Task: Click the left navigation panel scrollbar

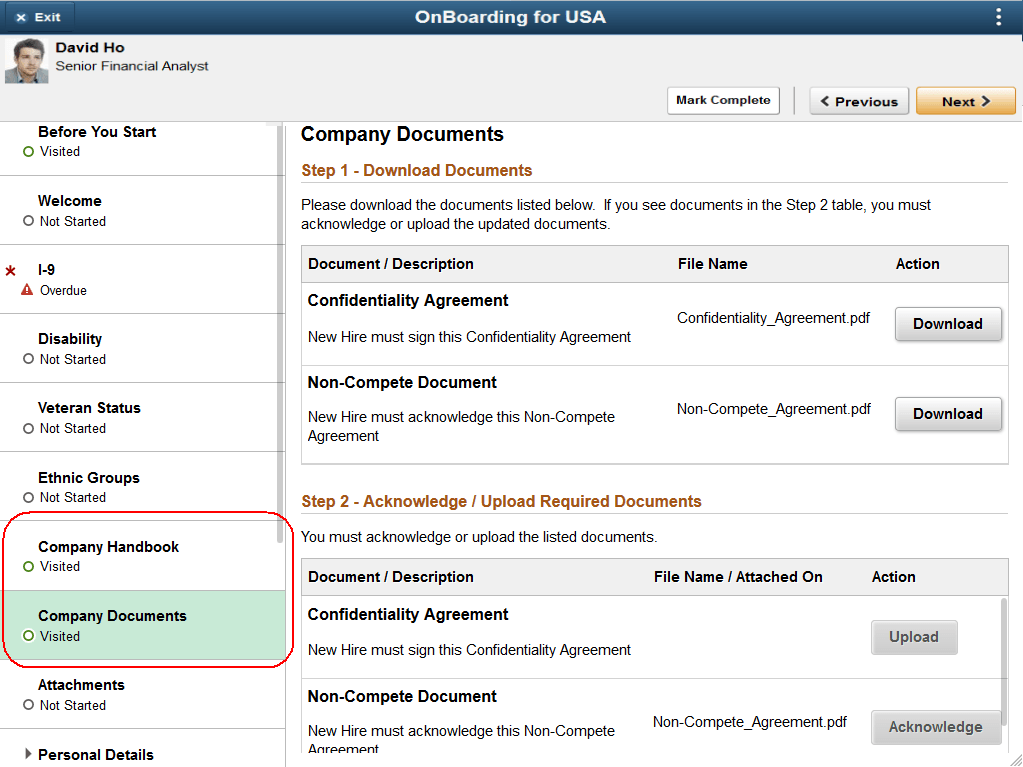Action: 280,333
